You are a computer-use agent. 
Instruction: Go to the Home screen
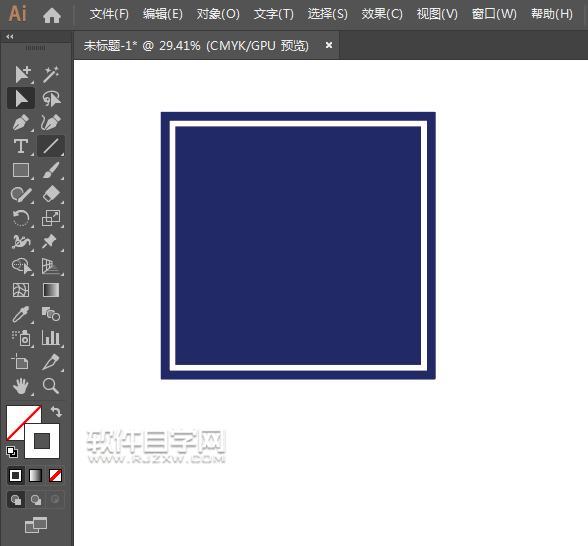[52, 15]
